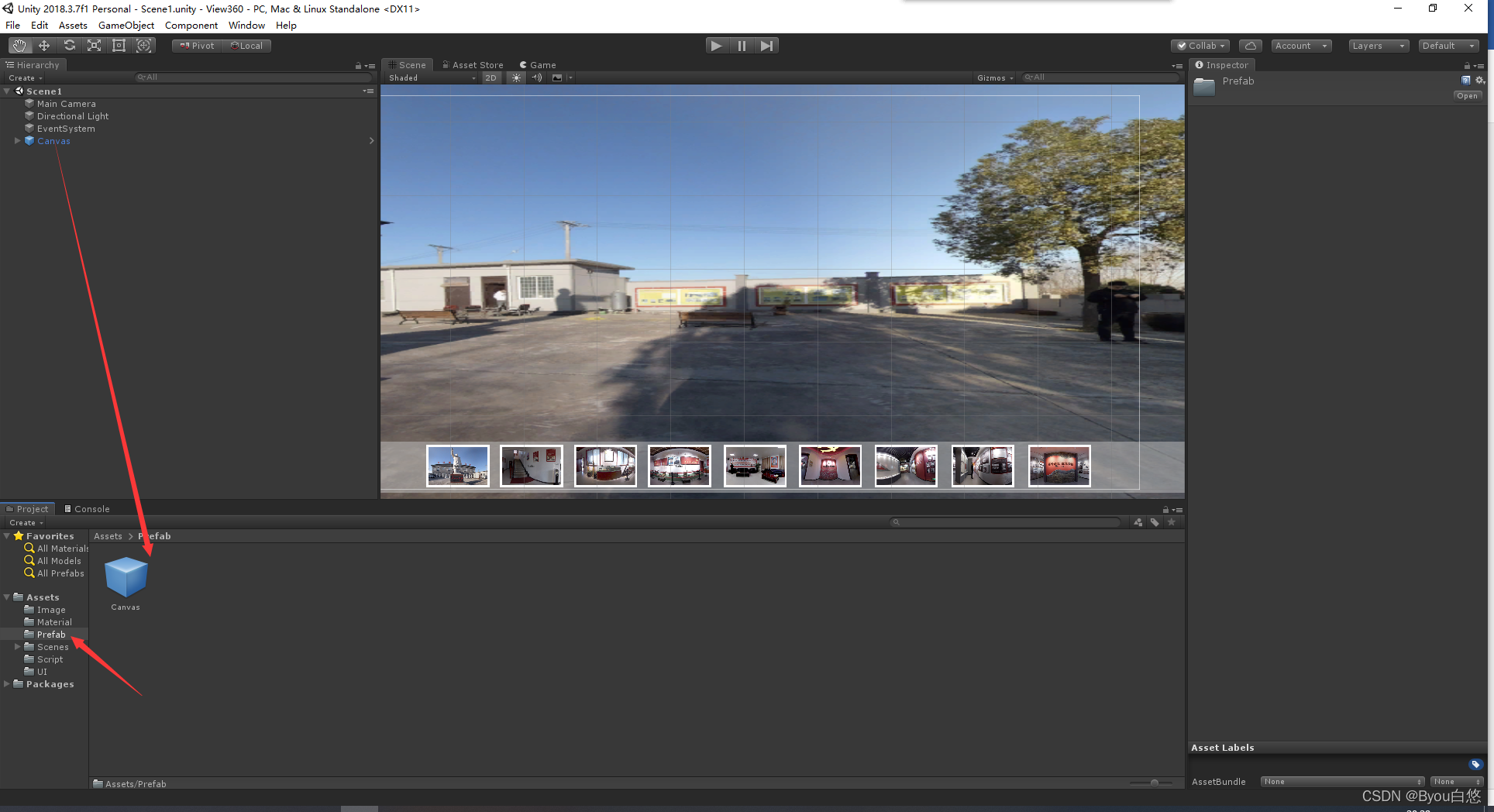Screen dimensions: 1494x812
Task: Select the Move tool
Action: [44, 46]
